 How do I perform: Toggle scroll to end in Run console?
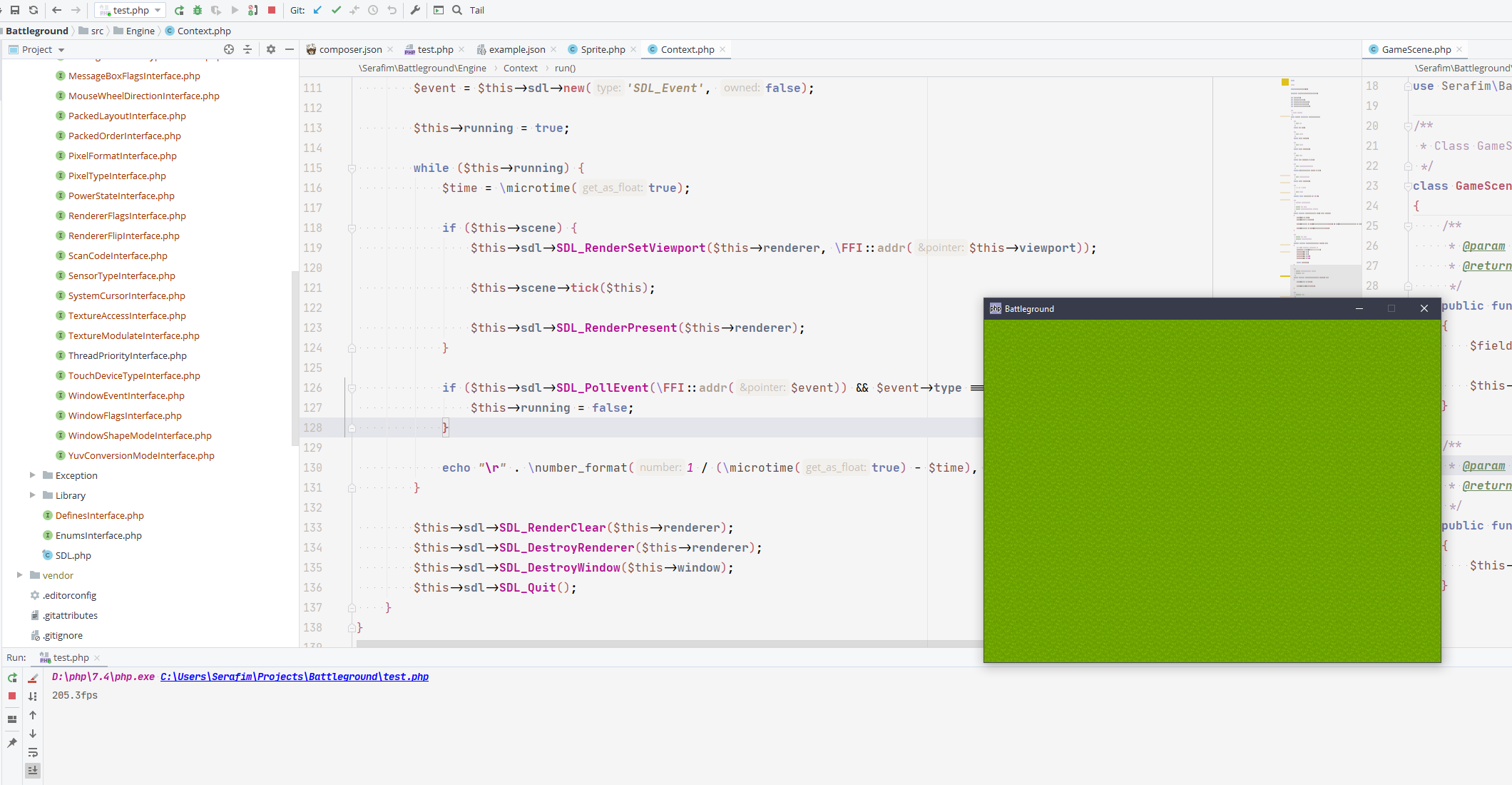(x=33, y=771)
